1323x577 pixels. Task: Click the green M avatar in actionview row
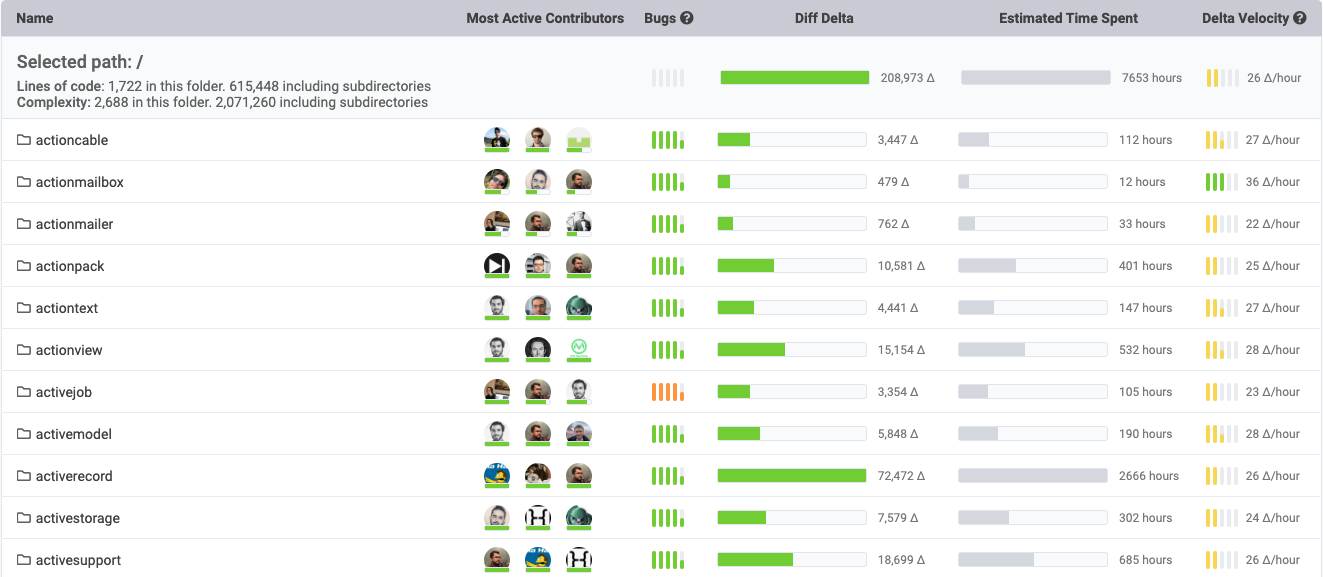(x=579, y=350)
